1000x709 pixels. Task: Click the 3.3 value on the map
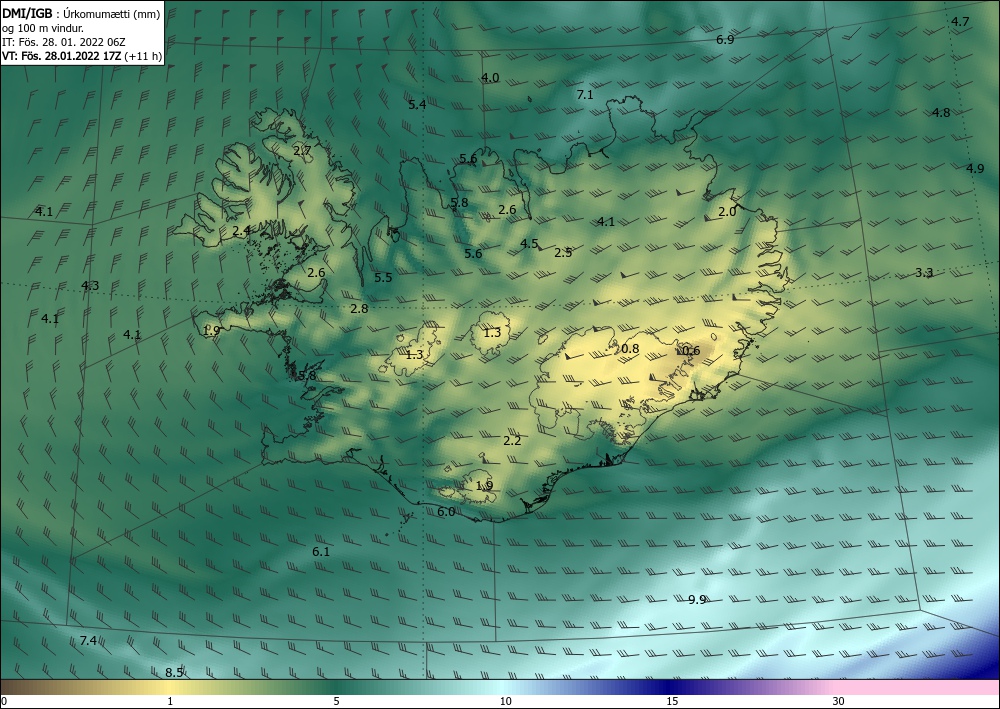point(924,273)
